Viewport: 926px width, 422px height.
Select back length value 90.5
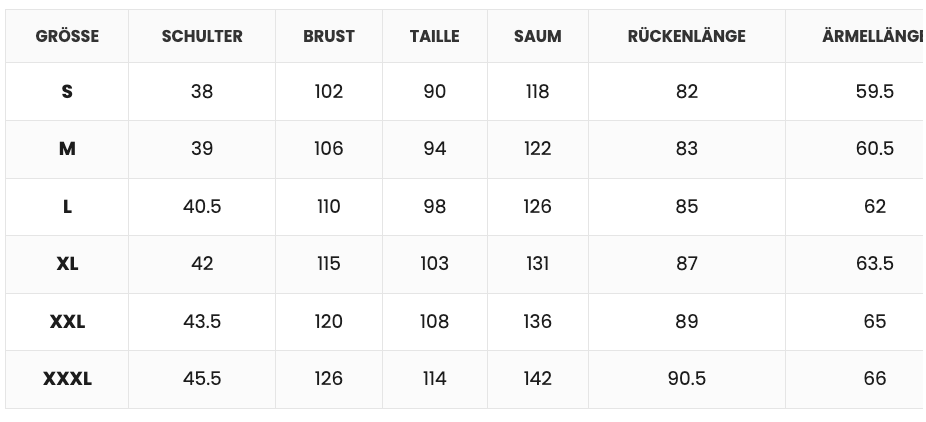(x=687, y=379)
